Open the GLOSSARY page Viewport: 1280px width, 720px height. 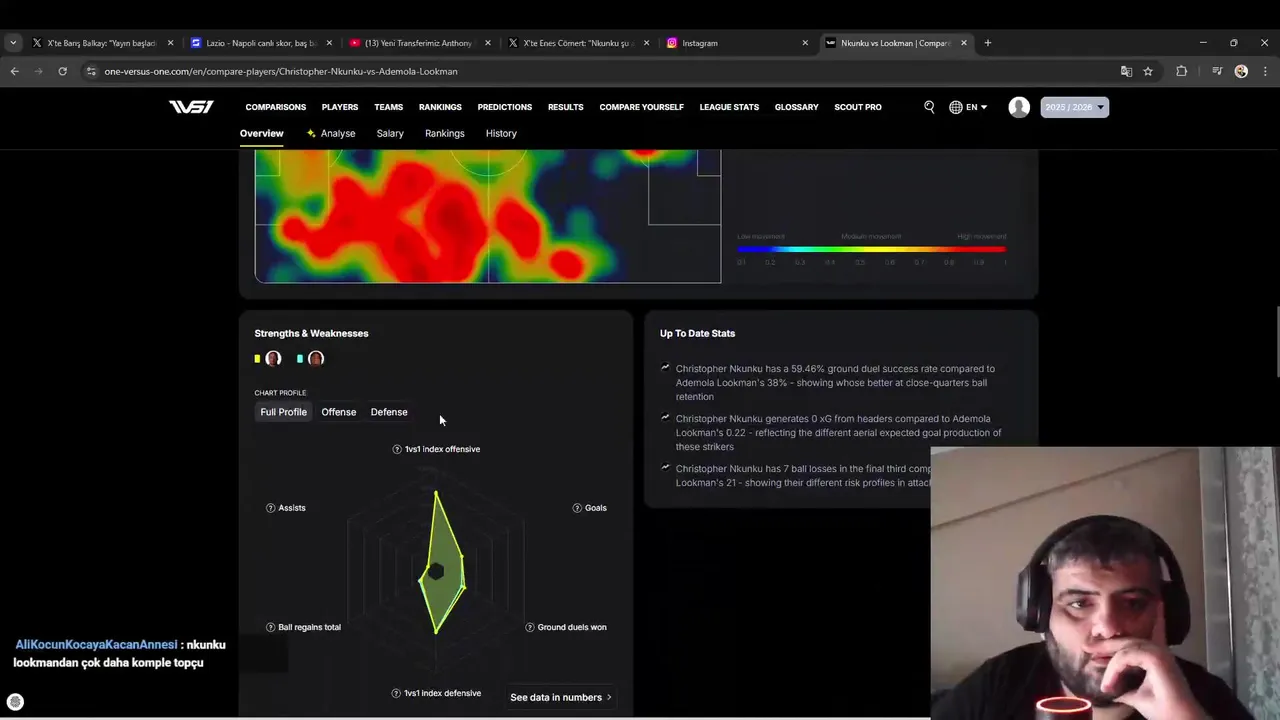pos(797,107)
